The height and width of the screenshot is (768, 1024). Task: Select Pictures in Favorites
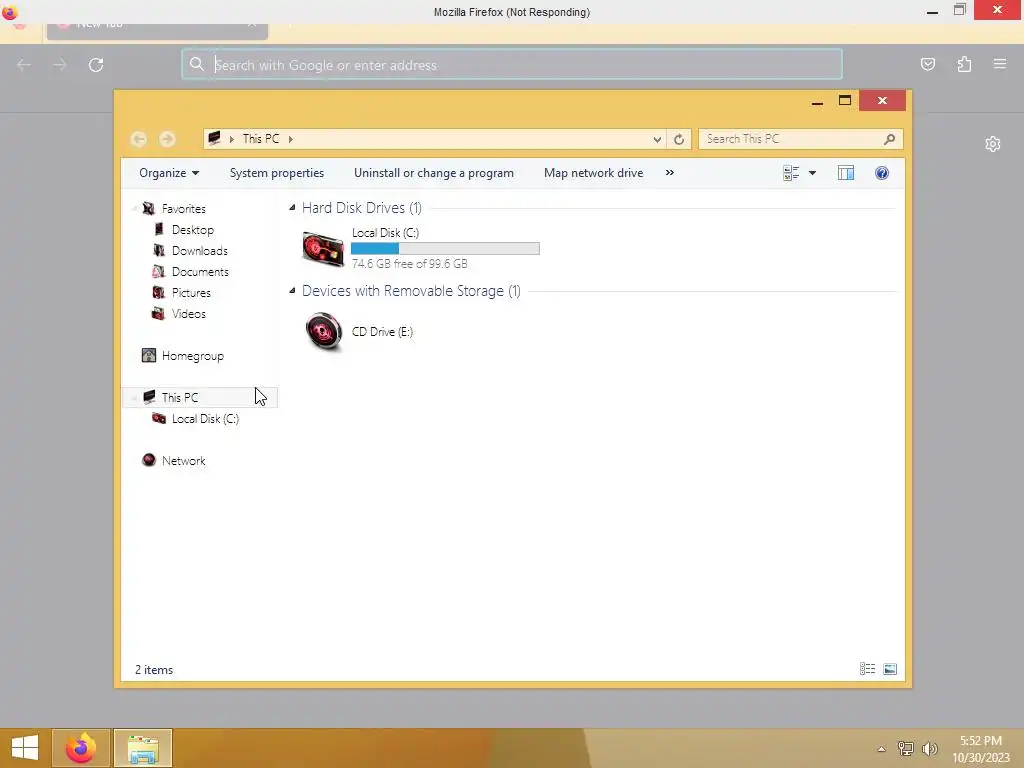pos(191,293)
